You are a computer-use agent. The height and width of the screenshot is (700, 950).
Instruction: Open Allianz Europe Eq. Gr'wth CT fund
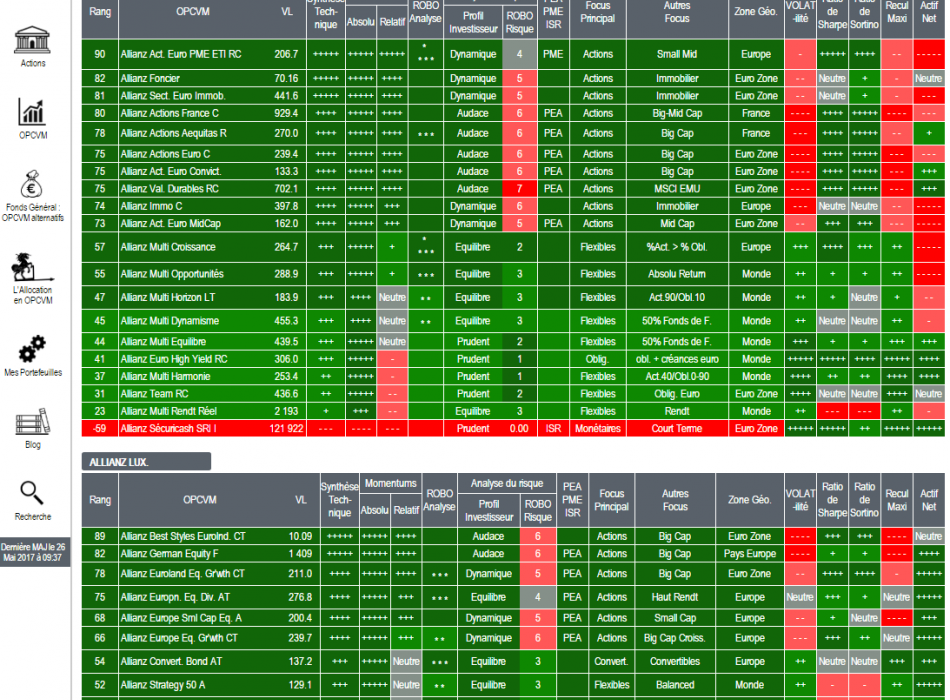click(x=179, y=638)
